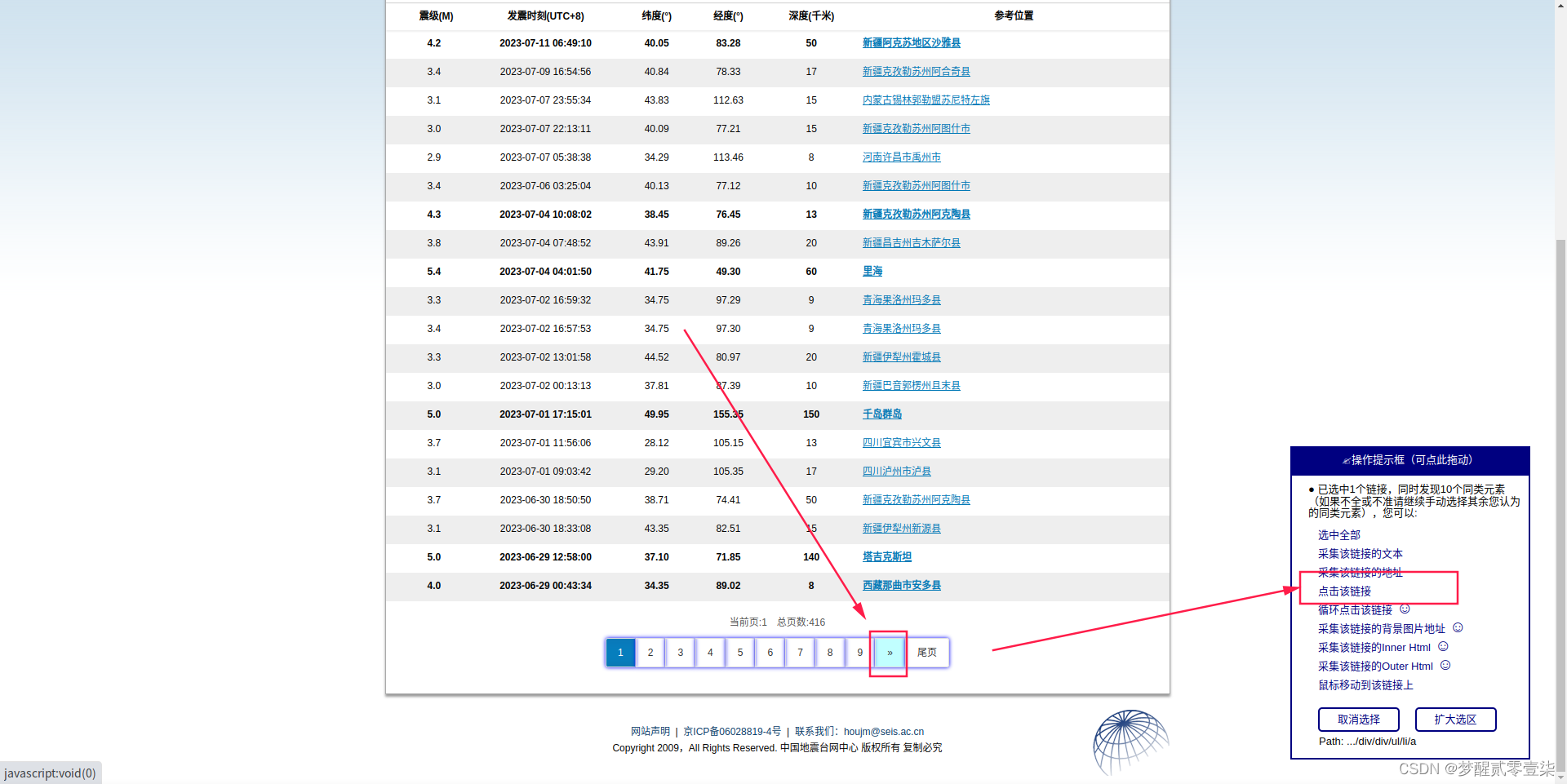The image size is (1567, 784).
Task: Click the magnitude 5.4 cell
Action: [433, 272]
